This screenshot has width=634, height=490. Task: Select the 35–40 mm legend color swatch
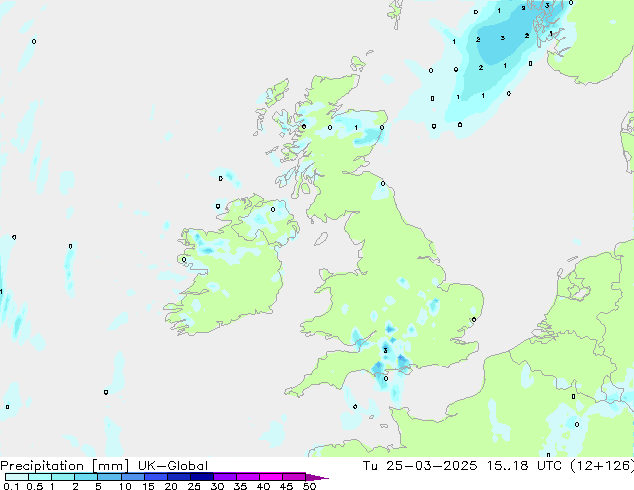[247, 477]
